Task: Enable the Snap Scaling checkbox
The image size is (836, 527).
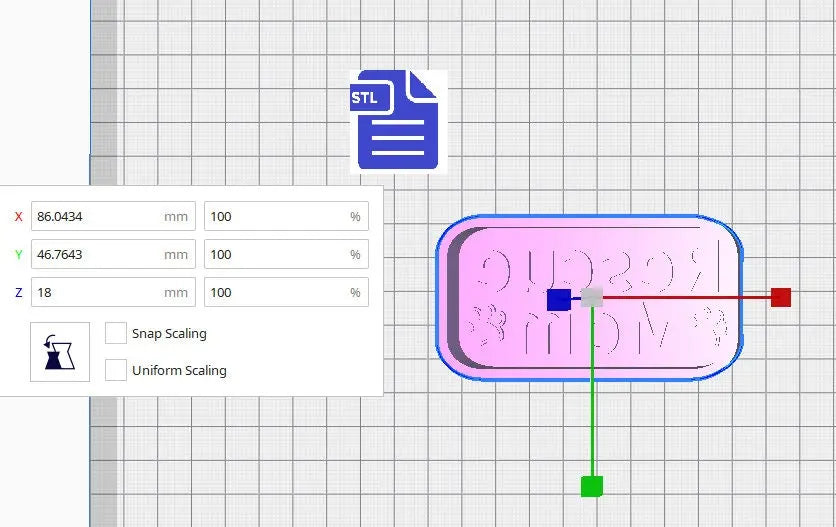Action: pyautogui.click(x=116, y=333)
